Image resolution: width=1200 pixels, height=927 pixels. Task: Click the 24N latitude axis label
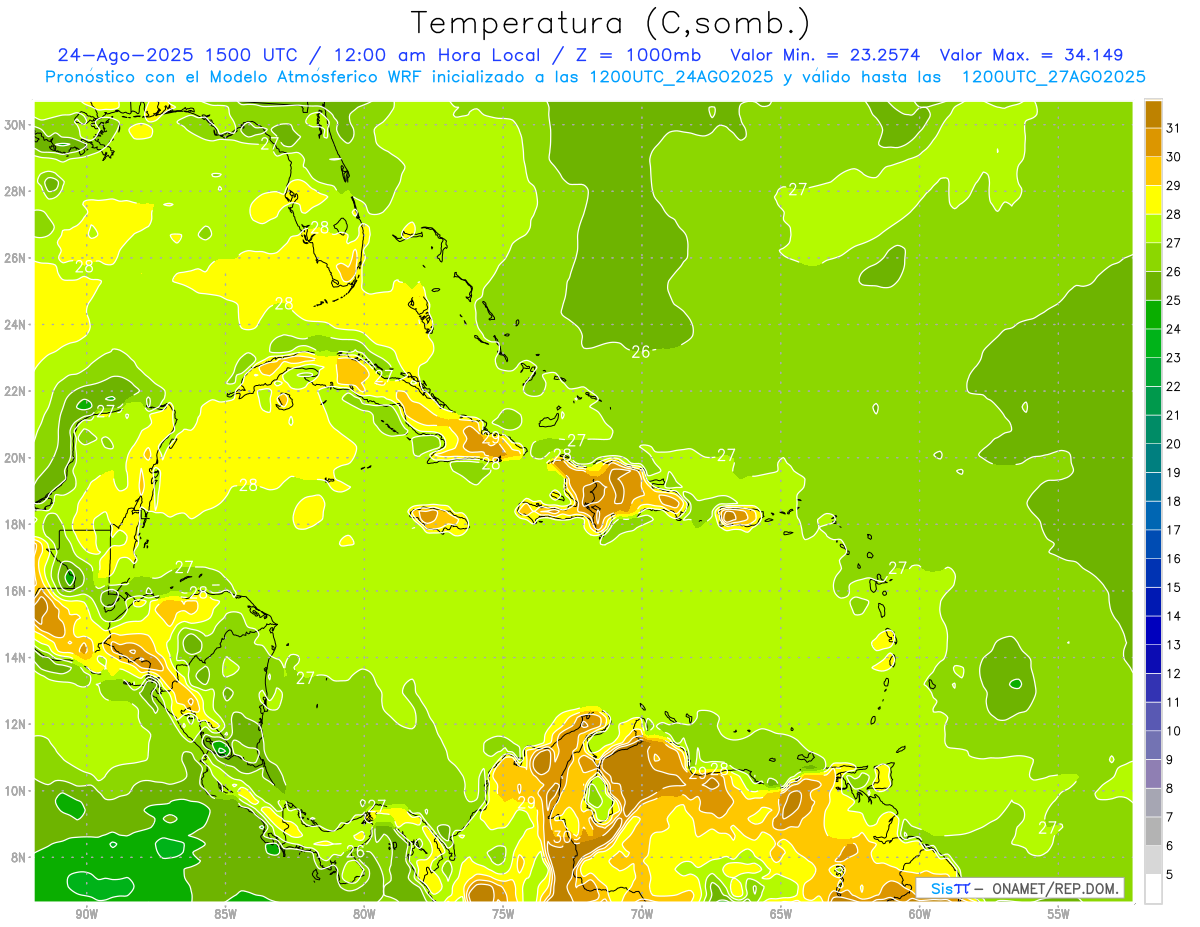point(14,324)
